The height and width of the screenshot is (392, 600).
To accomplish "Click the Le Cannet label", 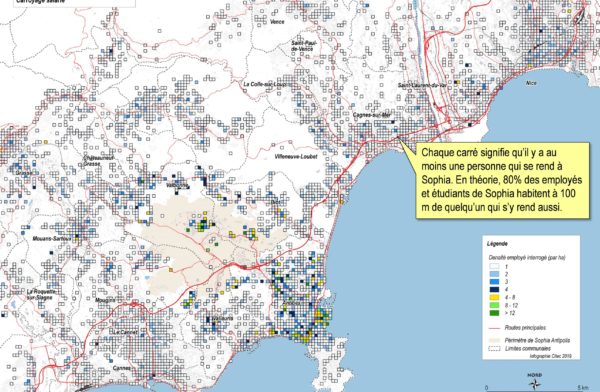I will click(125, 332).
